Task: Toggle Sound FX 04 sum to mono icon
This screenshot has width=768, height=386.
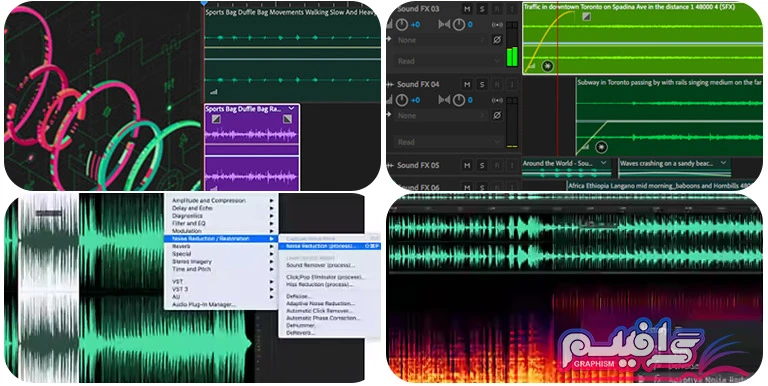Action: click(497, 100)
